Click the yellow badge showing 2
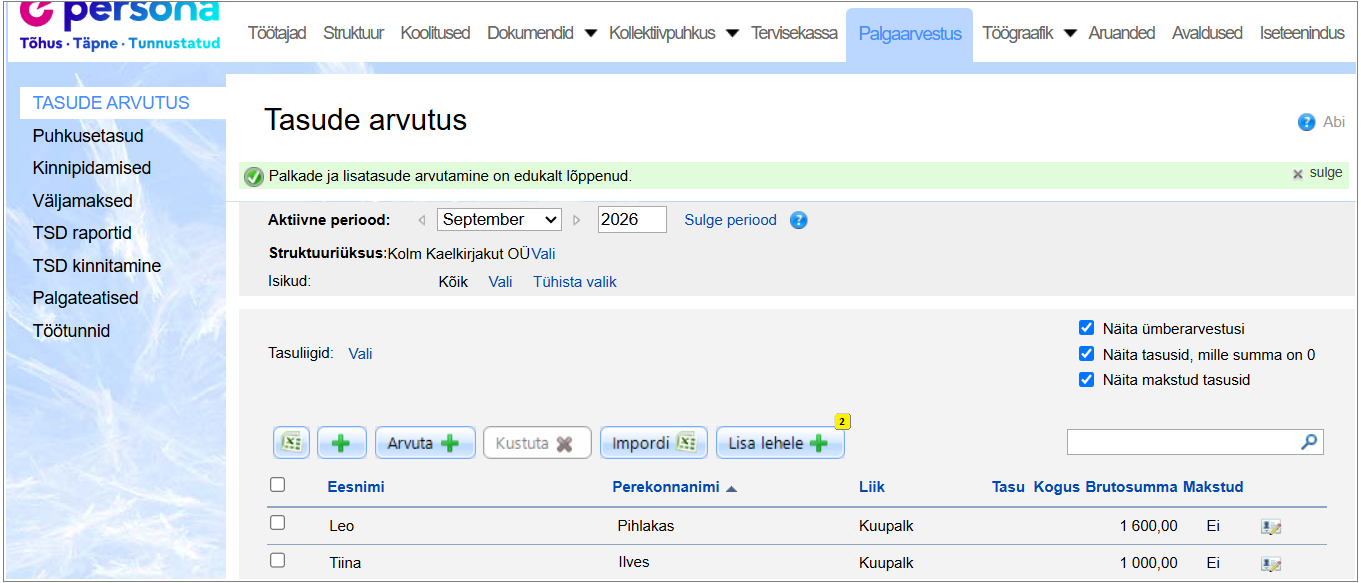Image resolution: width=1361 pixels, height=583 pixels. (x=842, y=422)
